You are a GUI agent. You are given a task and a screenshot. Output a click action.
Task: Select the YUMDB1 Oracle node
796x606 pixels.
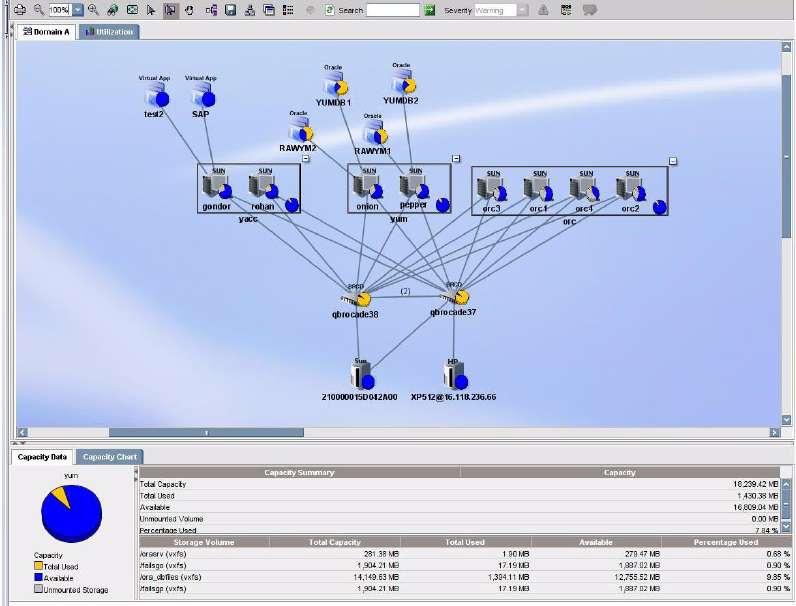click(x=335, y=85)
